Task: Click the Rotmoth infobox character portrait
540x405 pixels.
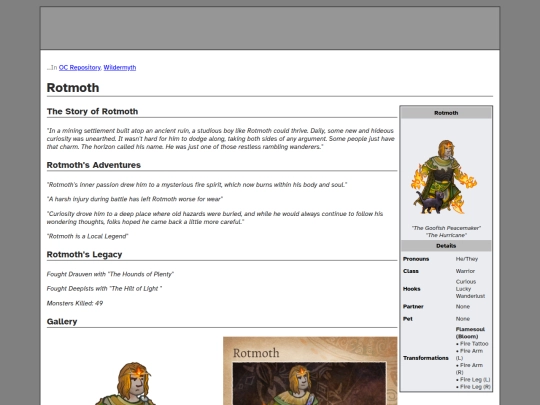Action: 445,176
